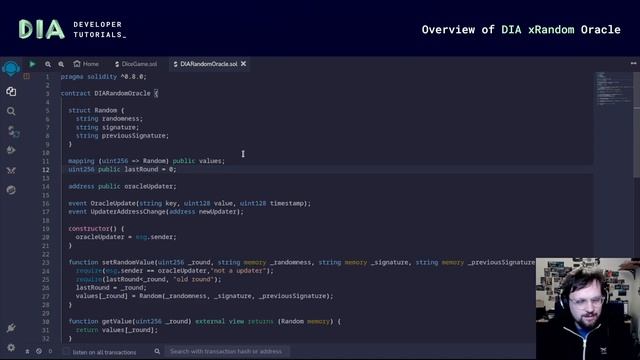Click the 'not a updater' require line
Viewport: 640px width, 360px height.
pyautogui.click(x=175, y=271)
